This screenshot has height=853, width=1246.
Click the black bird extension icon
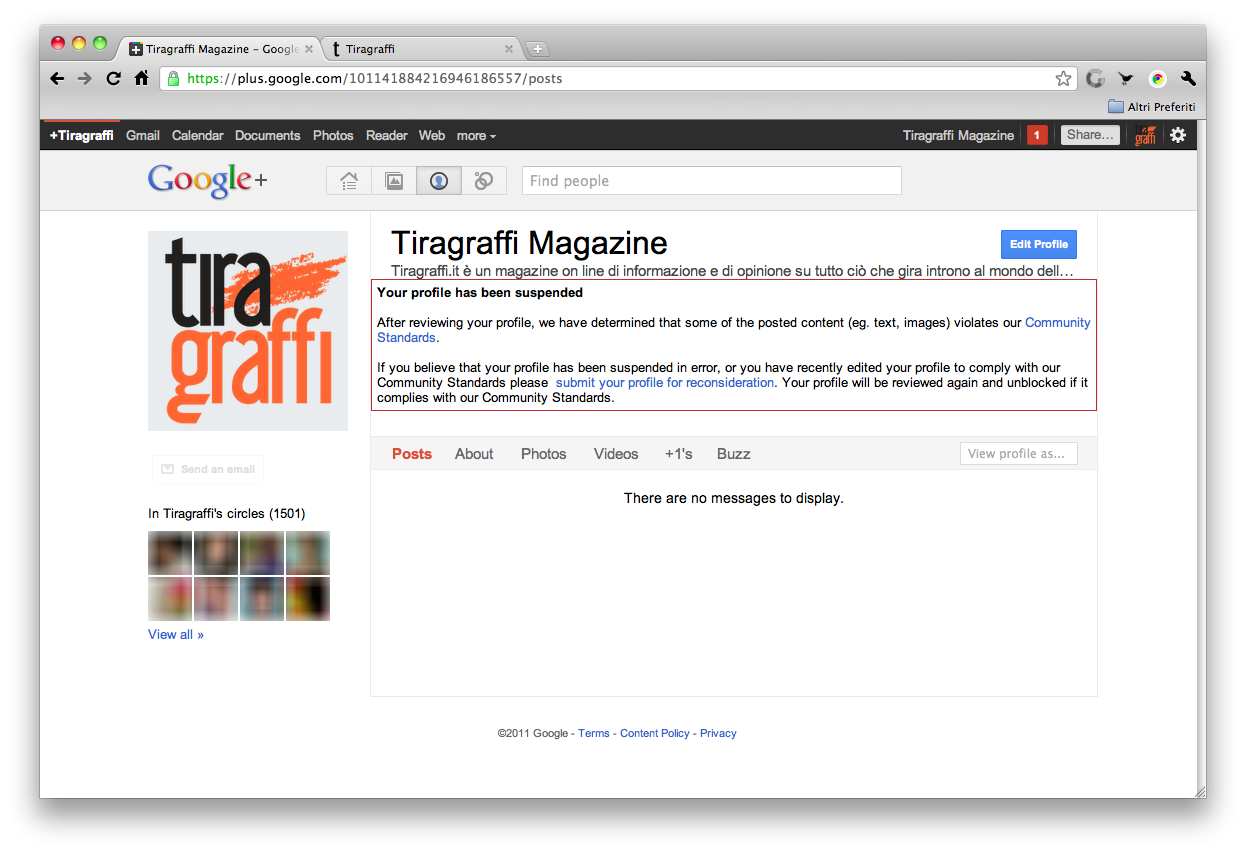[x=1126, y=78]
